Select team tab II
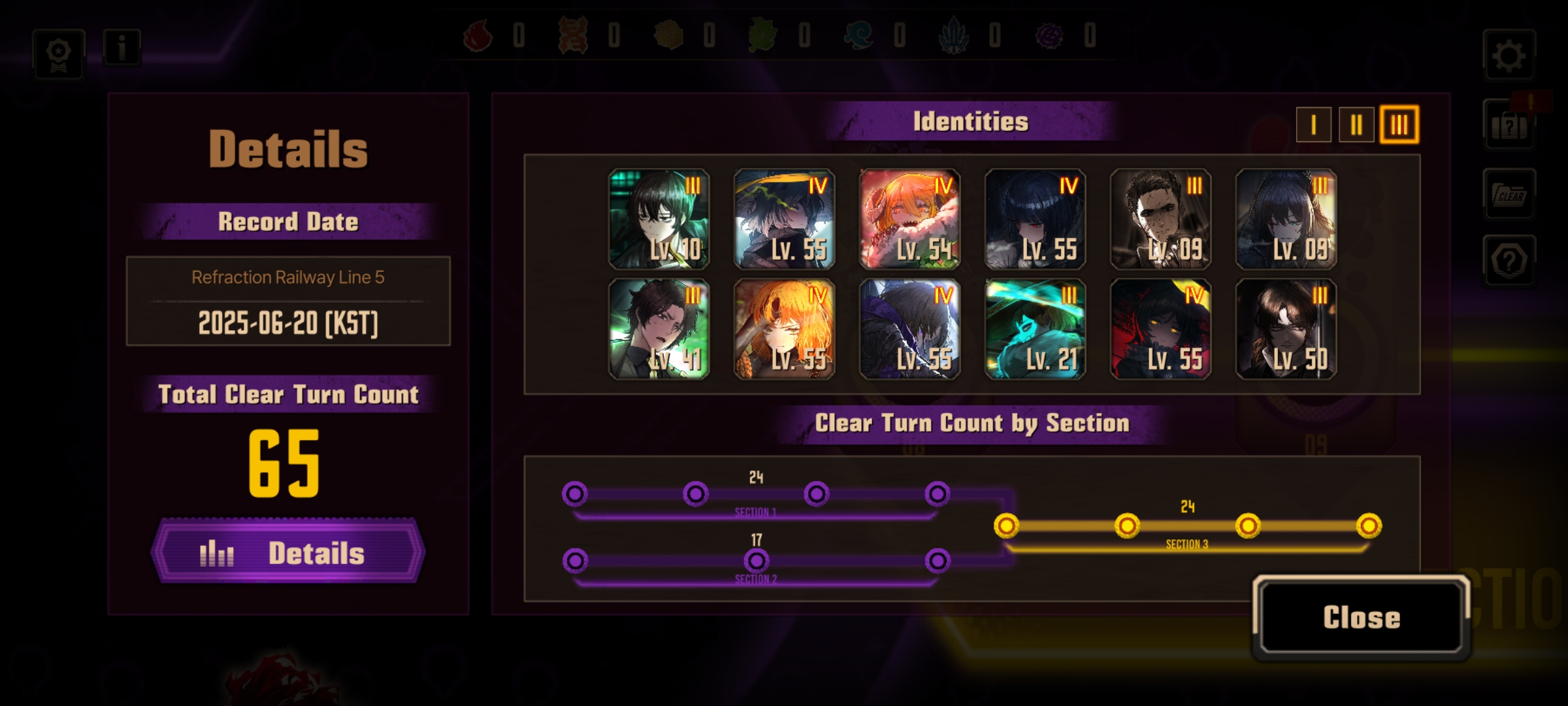The width and height of the screenshot is (1568, 706). pos(1356,124)
